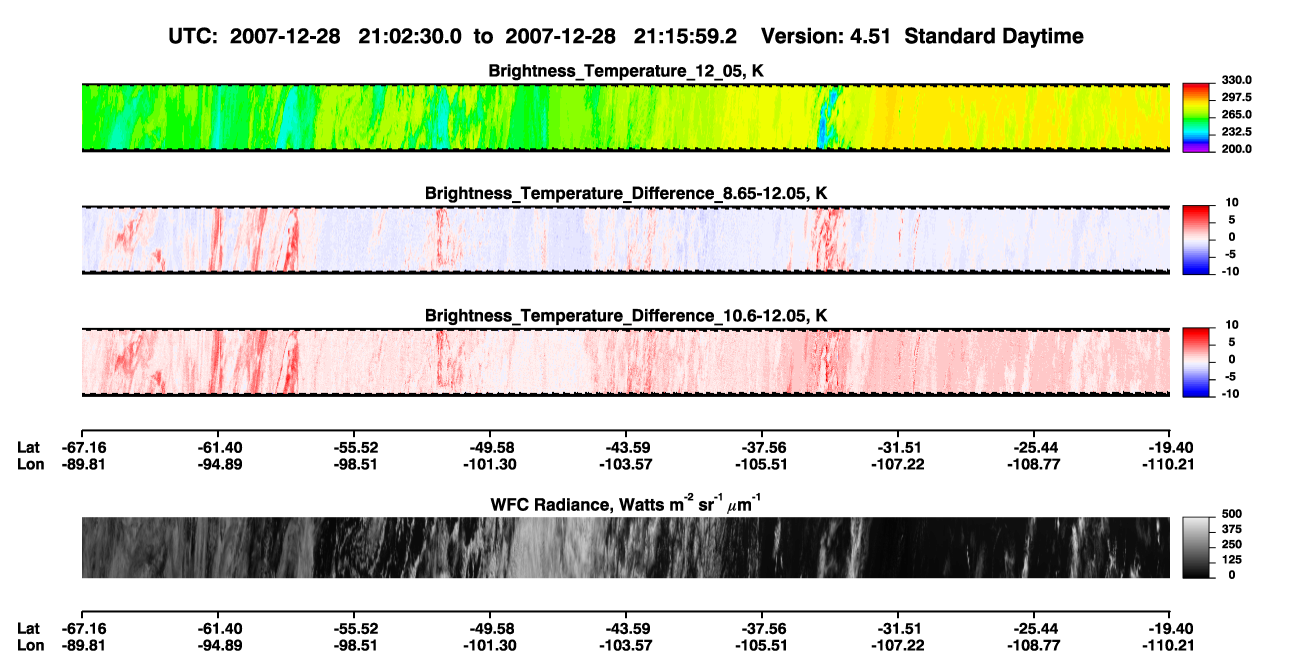Click latitude -55.52 below WFC Radiance panel

[354, 628]
